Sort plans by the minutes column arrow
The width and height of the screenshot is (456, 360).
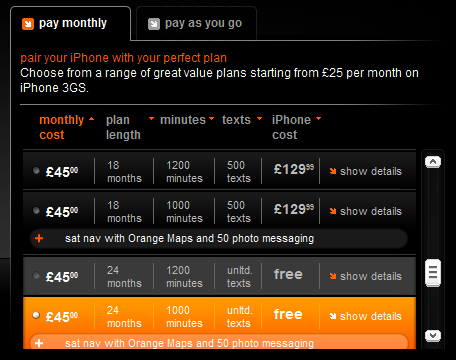click(x=211, y=119)
